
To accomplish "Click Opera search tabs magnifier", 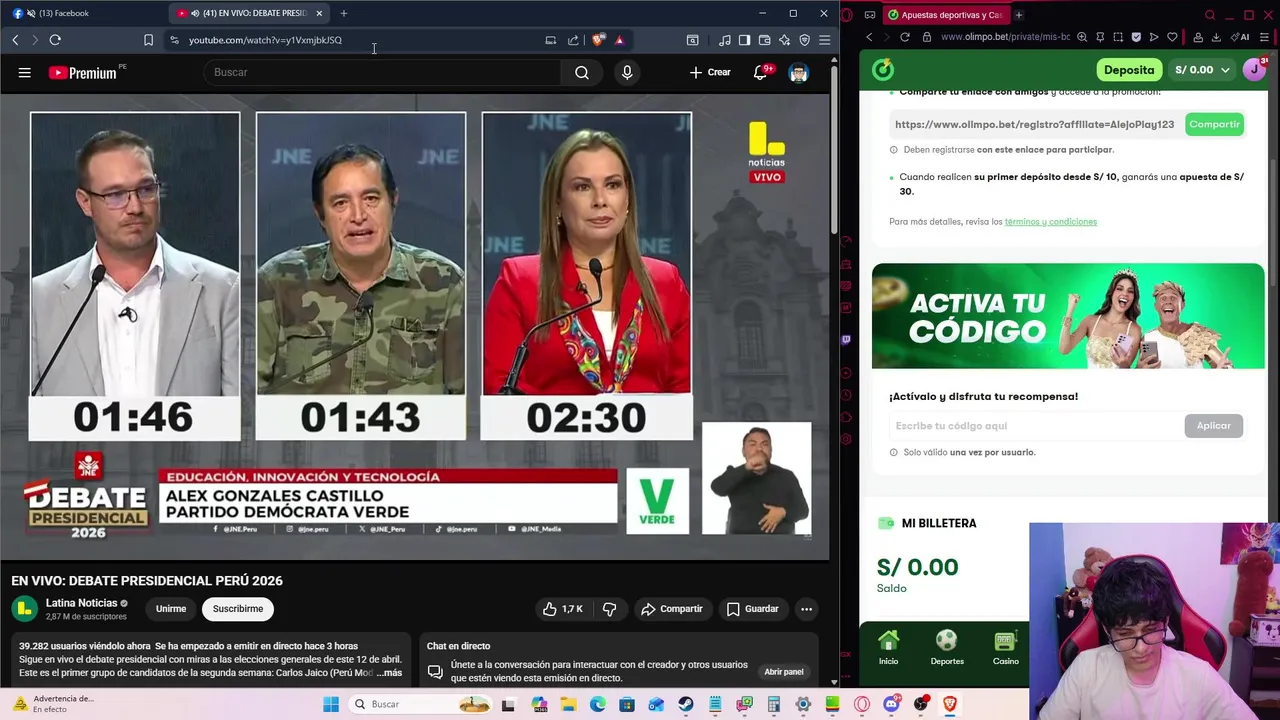I will point(1210,15).
